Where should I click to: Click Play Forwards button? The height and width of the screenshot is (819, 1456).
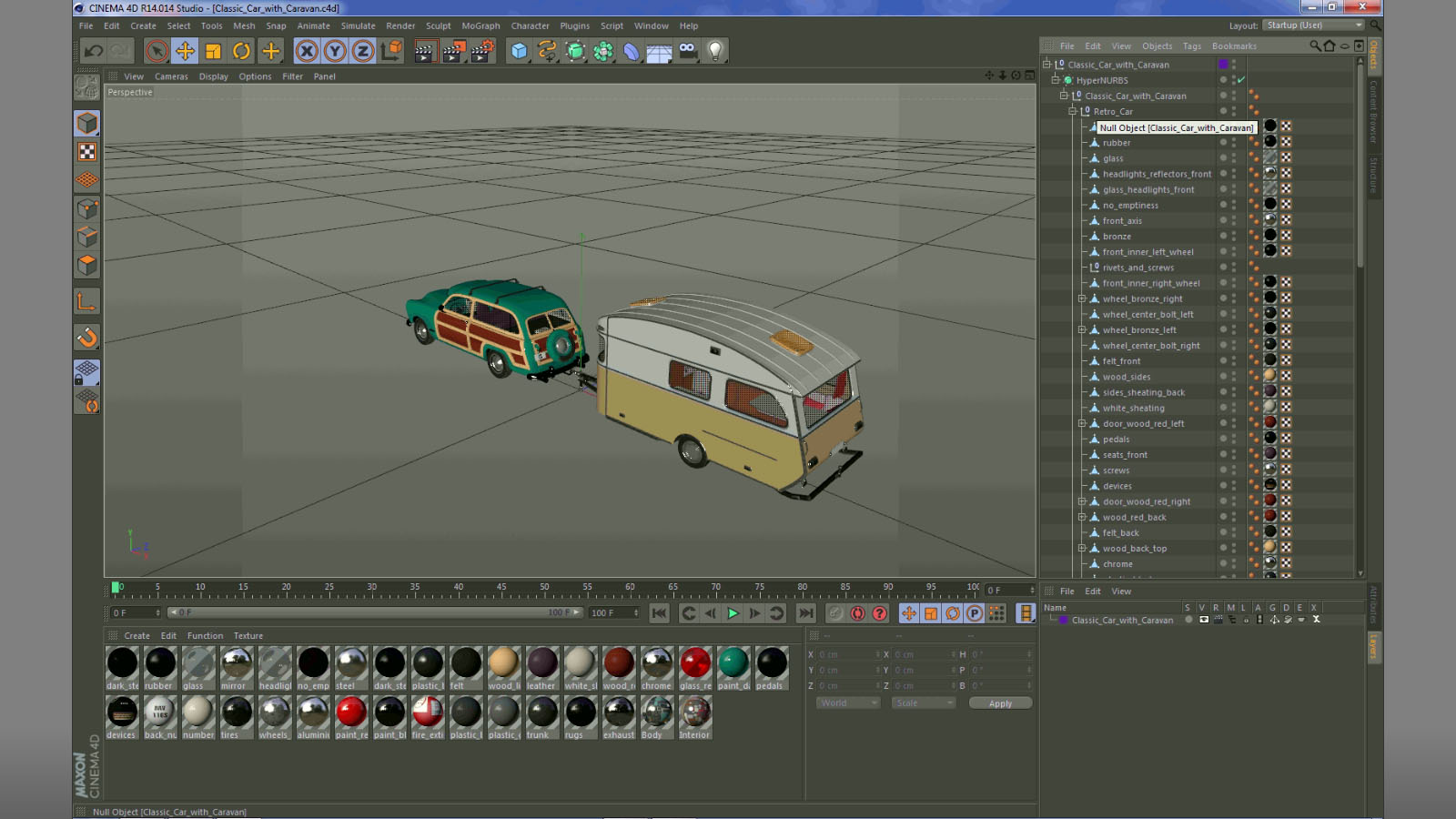pyautogui.click(x=733, y=613)
